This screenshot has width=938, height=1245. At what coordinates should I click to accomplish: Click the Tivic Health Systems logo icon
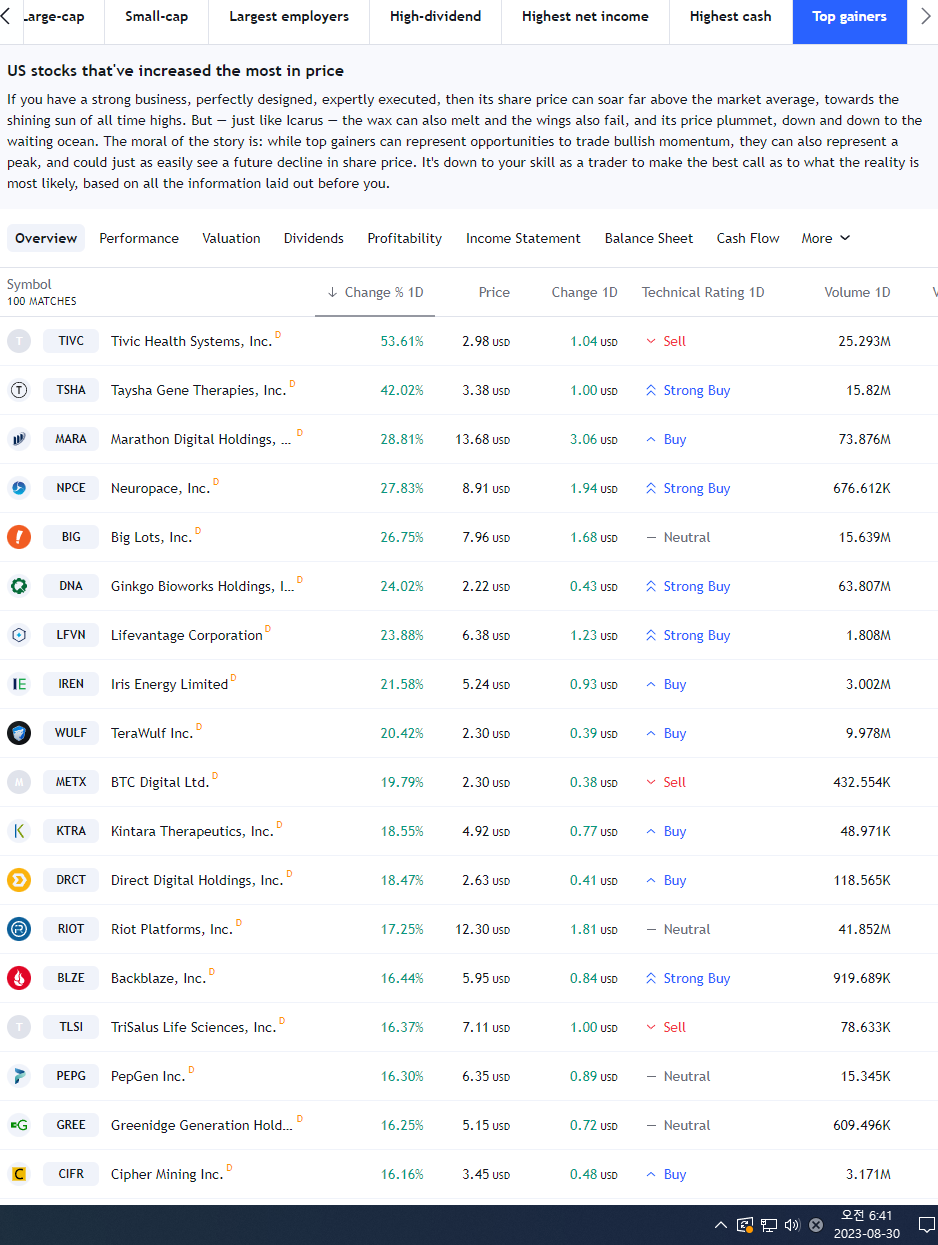19,341
